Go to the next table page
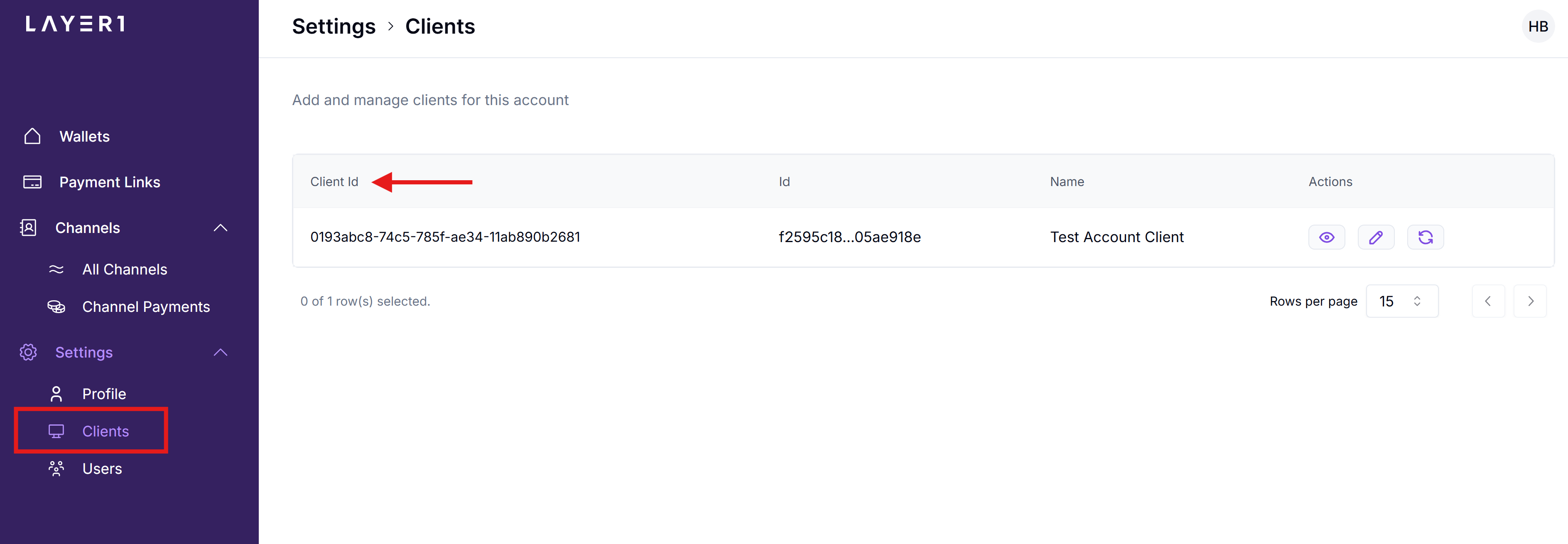The height and width of the screenshot is (544, 1568). pyautogui.click(x=1530, y=301)
